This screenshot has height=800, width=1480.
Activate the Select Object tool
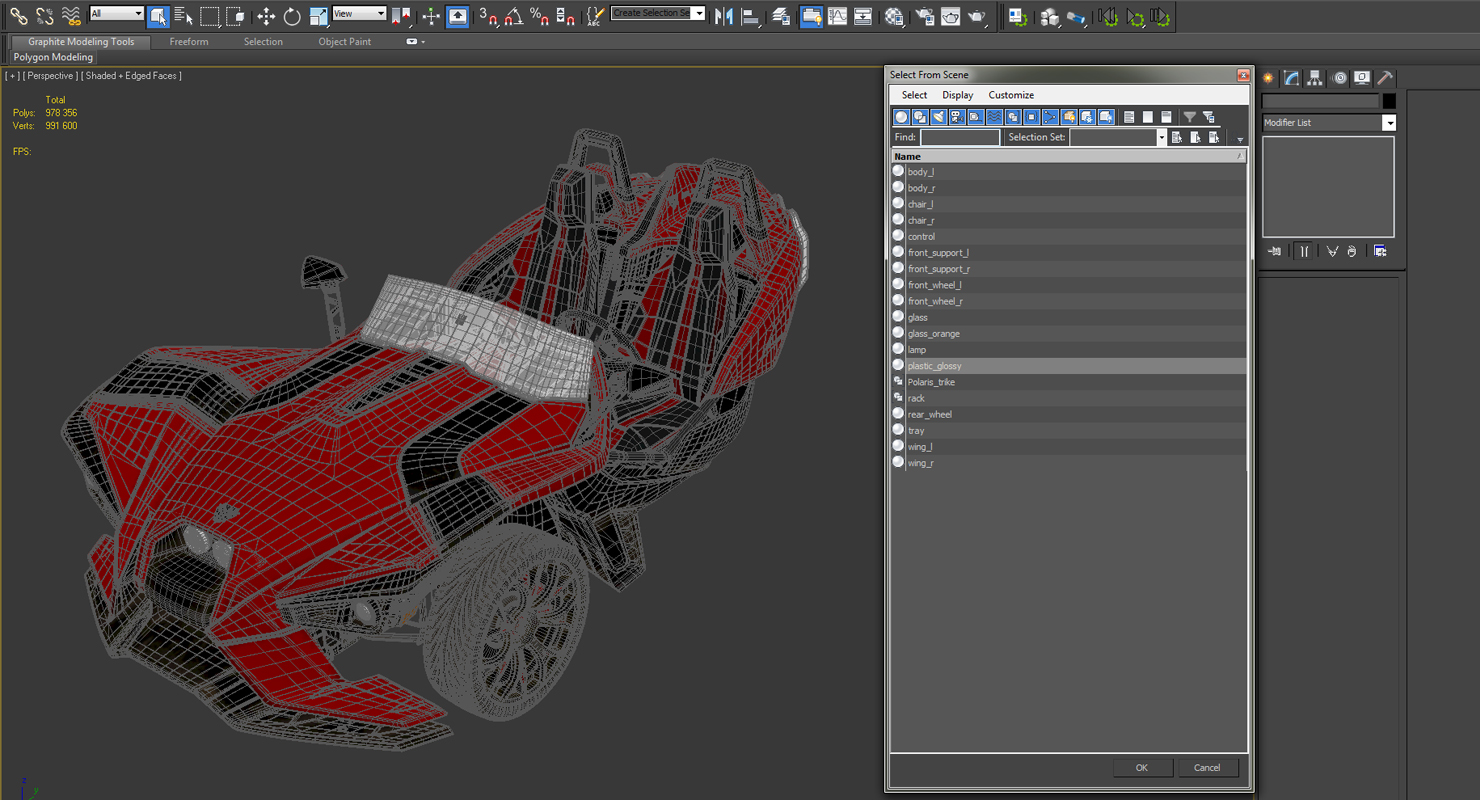tap(158, 16)
